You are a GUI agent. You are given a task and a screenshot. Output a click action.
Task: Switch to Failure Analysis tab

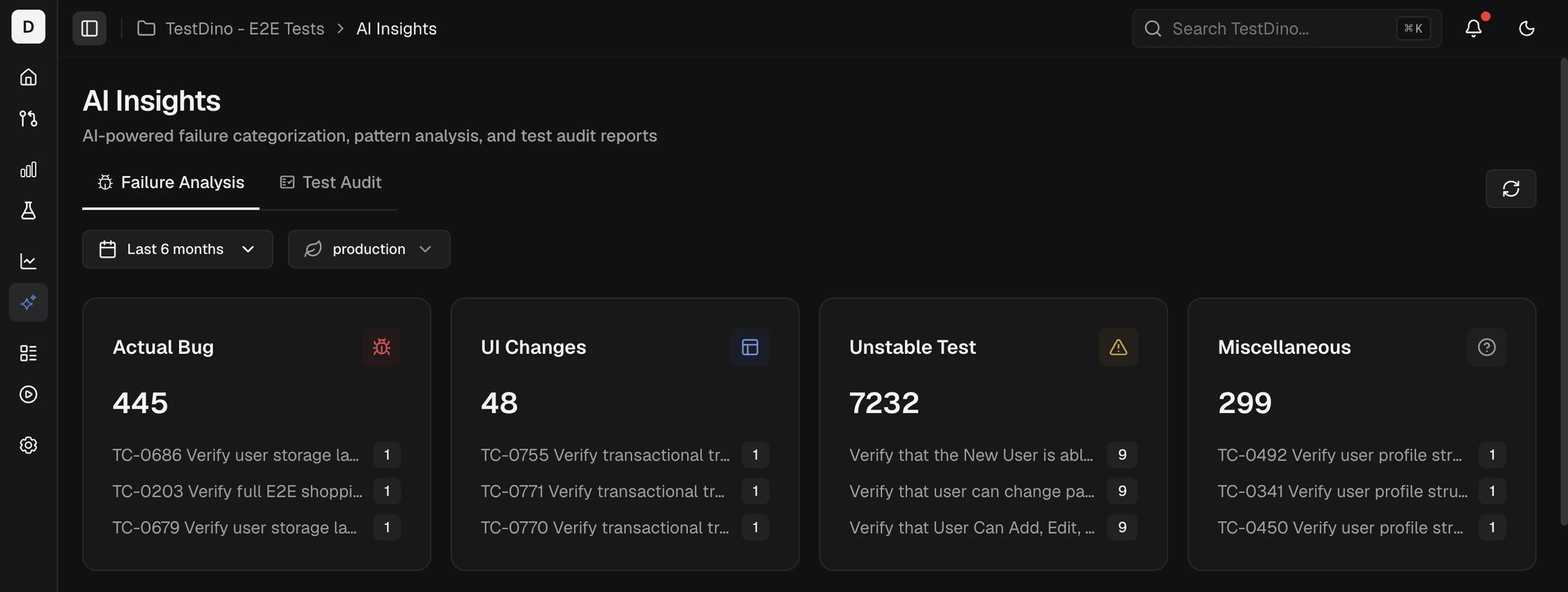(170, 183)
